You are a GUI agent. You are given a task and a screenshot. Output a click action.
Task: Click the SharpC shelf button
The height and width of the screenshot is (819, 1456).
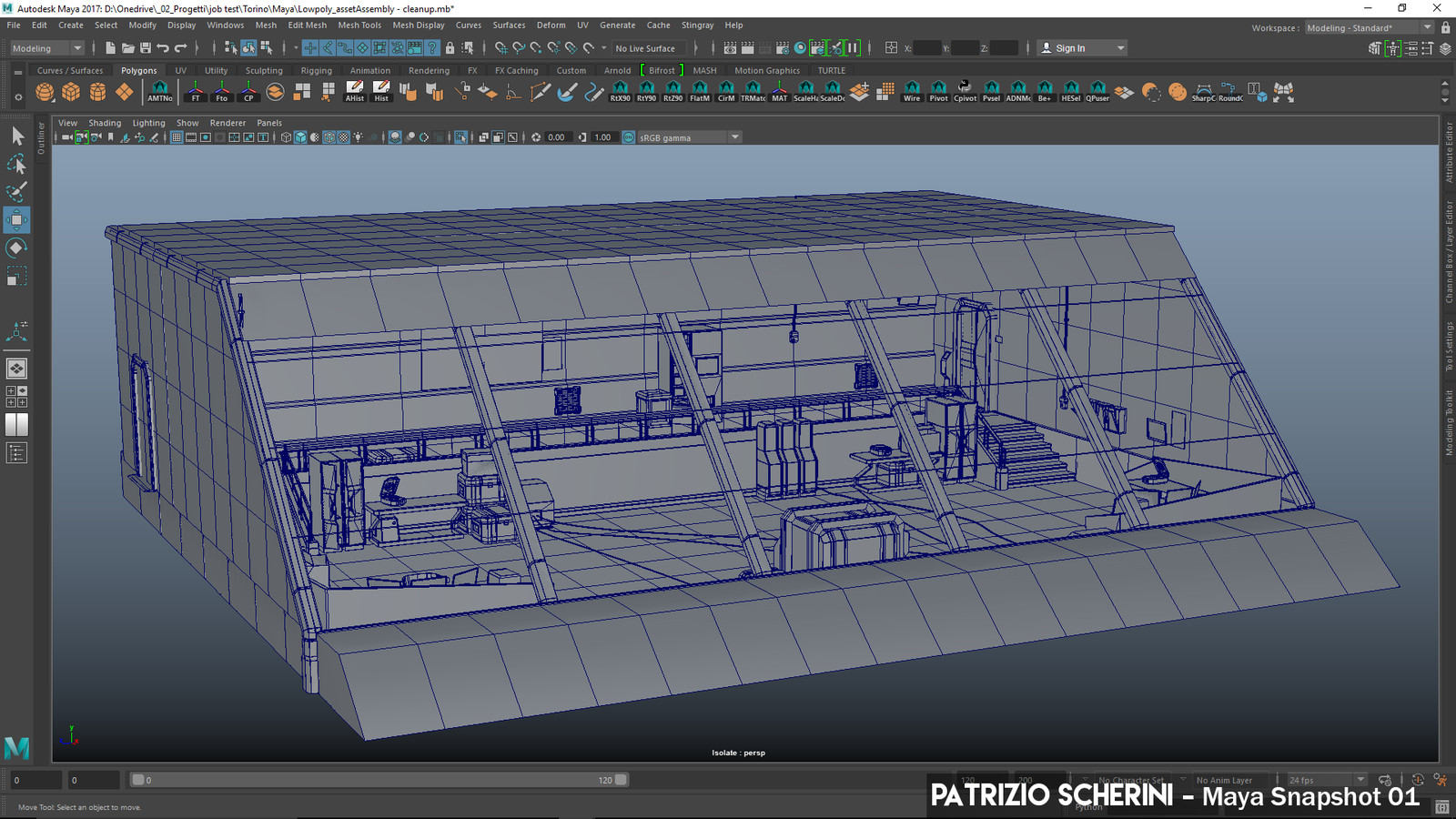coord(1203,92)
